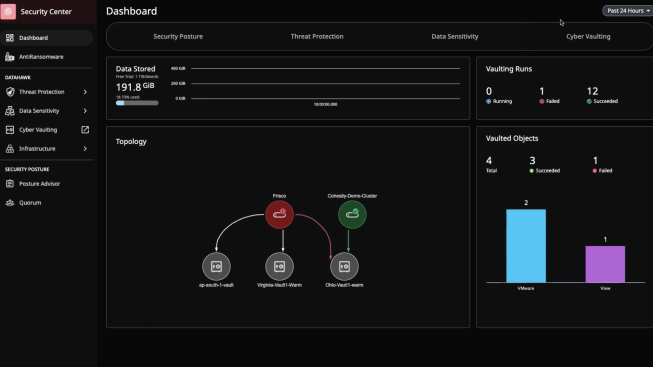Screen dimensions: 653x367
Task: Click the Security Center title text
Action: 46,12
